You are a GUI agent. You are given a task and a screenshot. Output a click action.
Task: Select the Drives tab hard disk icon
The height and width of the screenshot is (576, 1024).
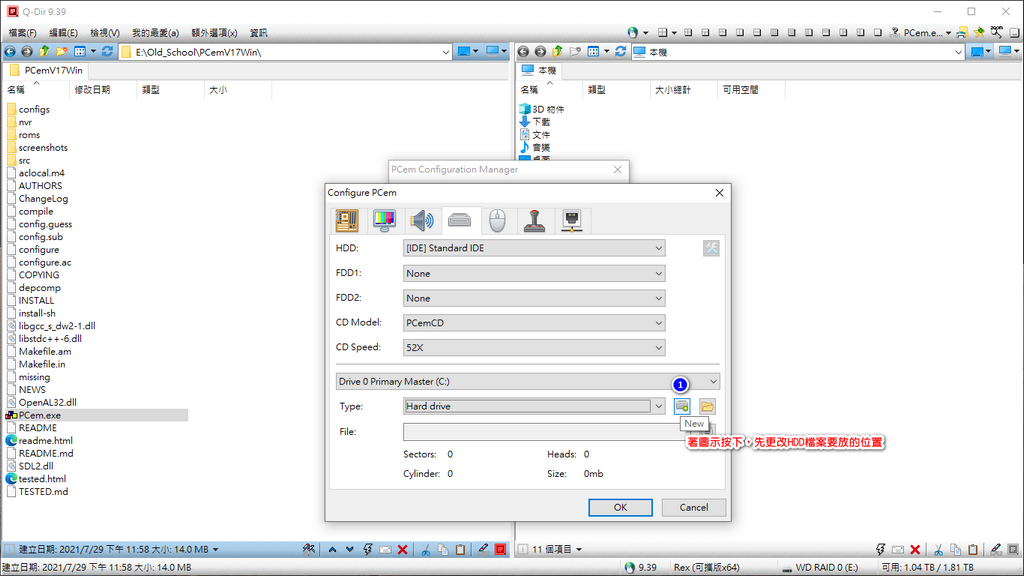coord(460,221)
